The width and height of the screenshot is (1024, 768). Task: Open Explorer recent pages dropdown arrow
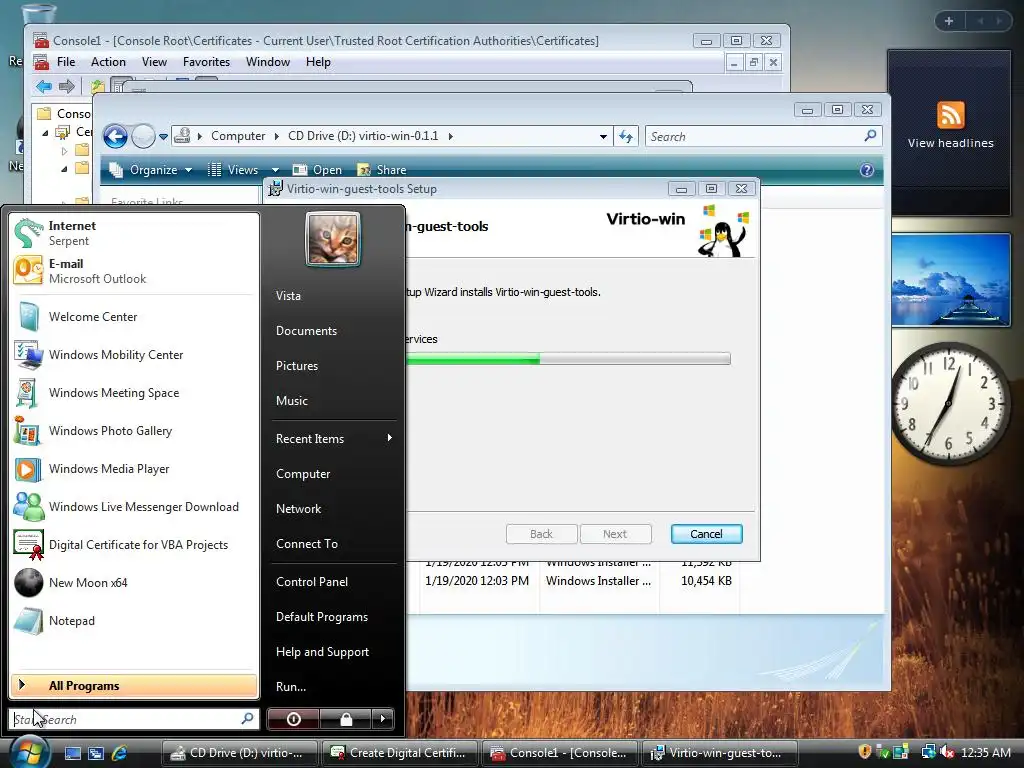pos(163,137)
